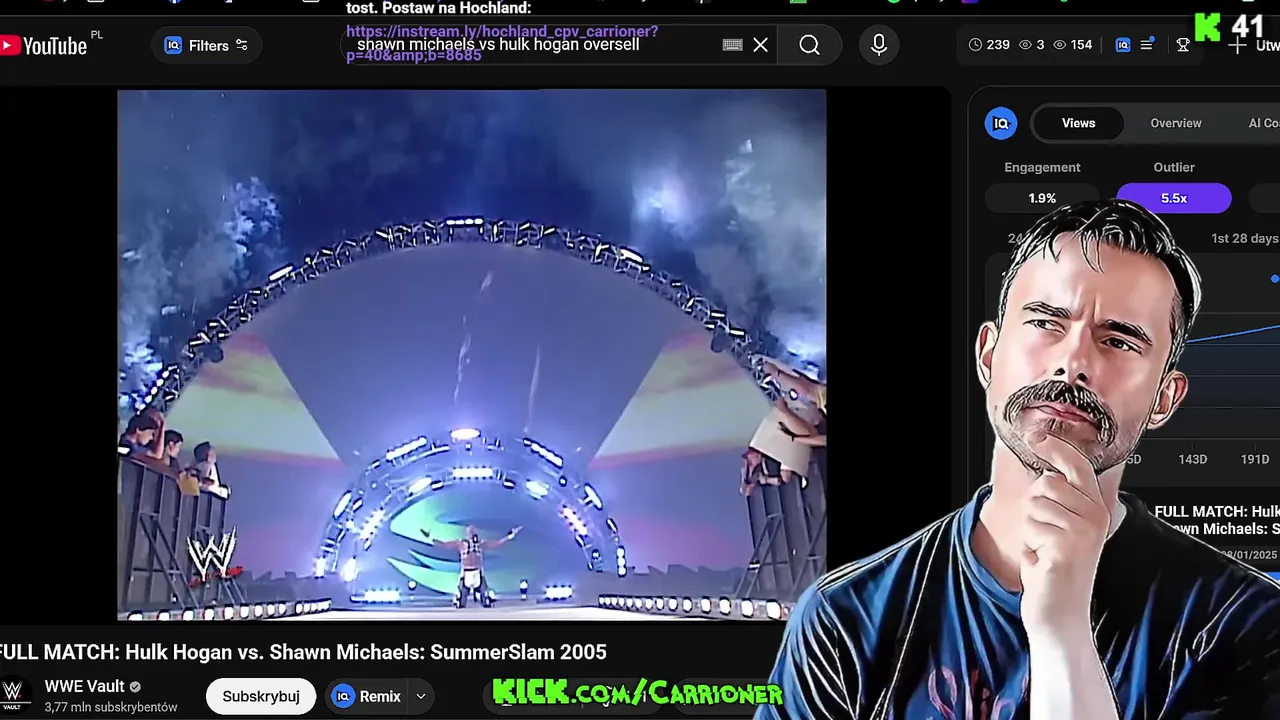Viewport: 1280px width, 720px height.
Task: Open the YouTube home logo
Action: [x=45, y=45]
